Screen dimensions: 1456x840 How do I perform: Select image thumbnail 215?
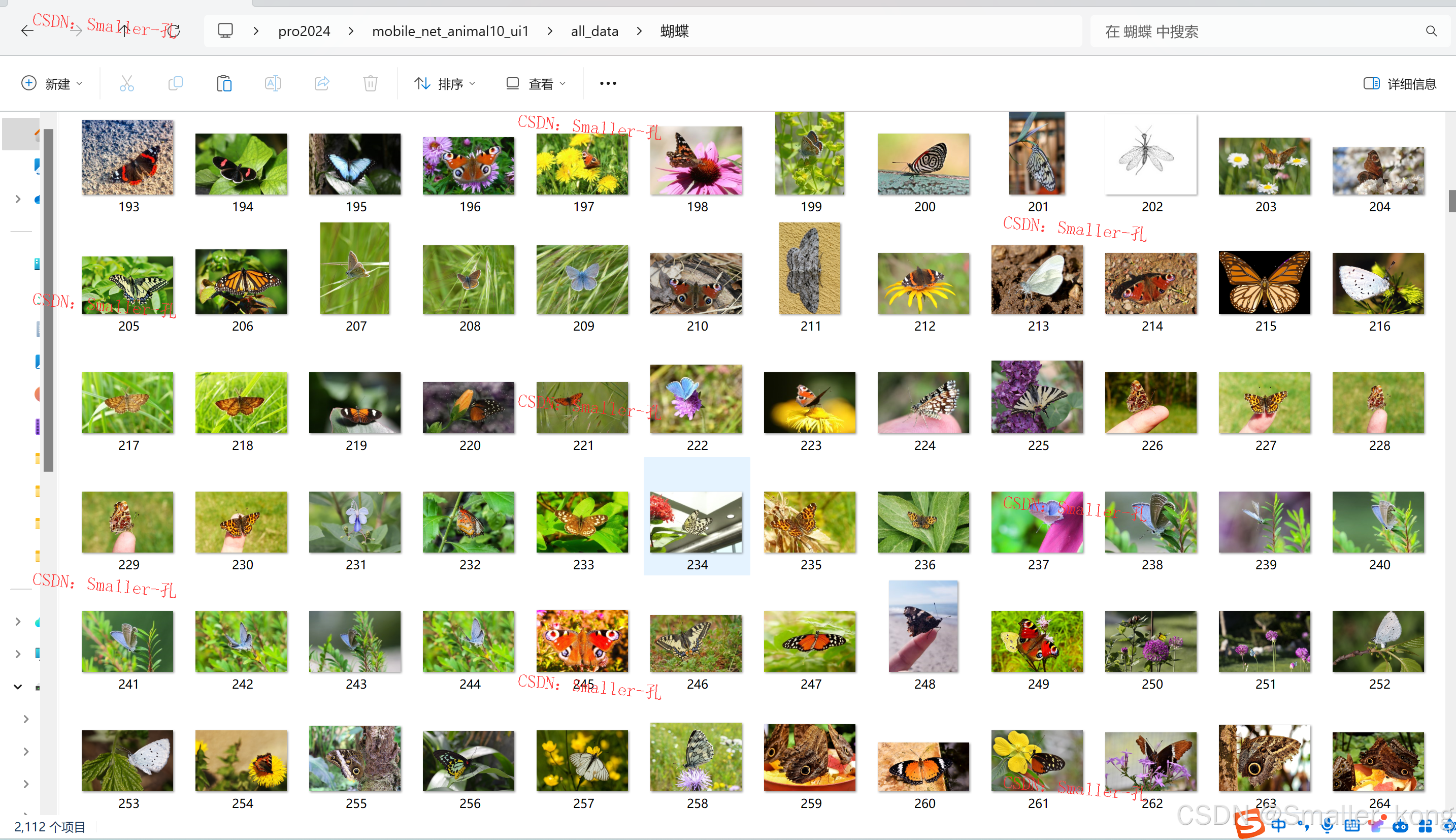(1265, 282)
